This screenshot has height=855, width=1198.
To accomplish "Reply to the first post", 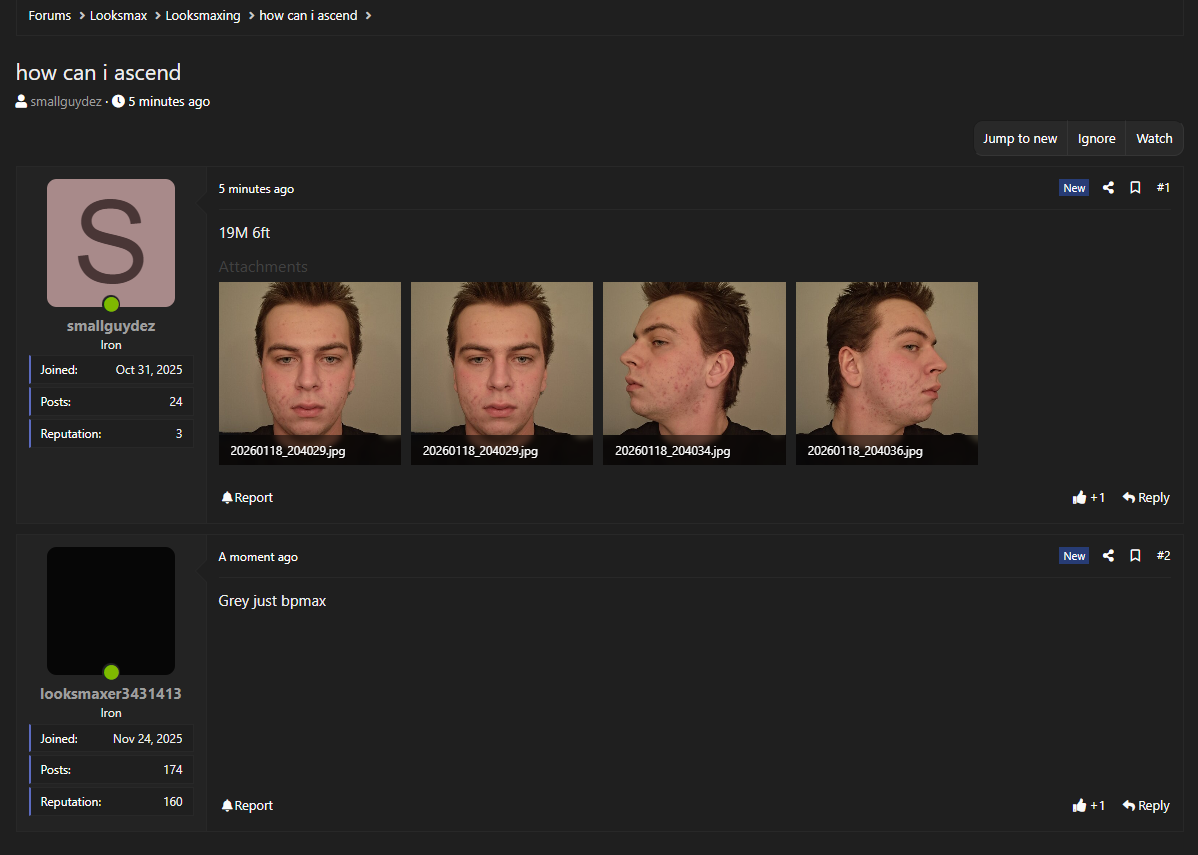I will point(1146,498).
